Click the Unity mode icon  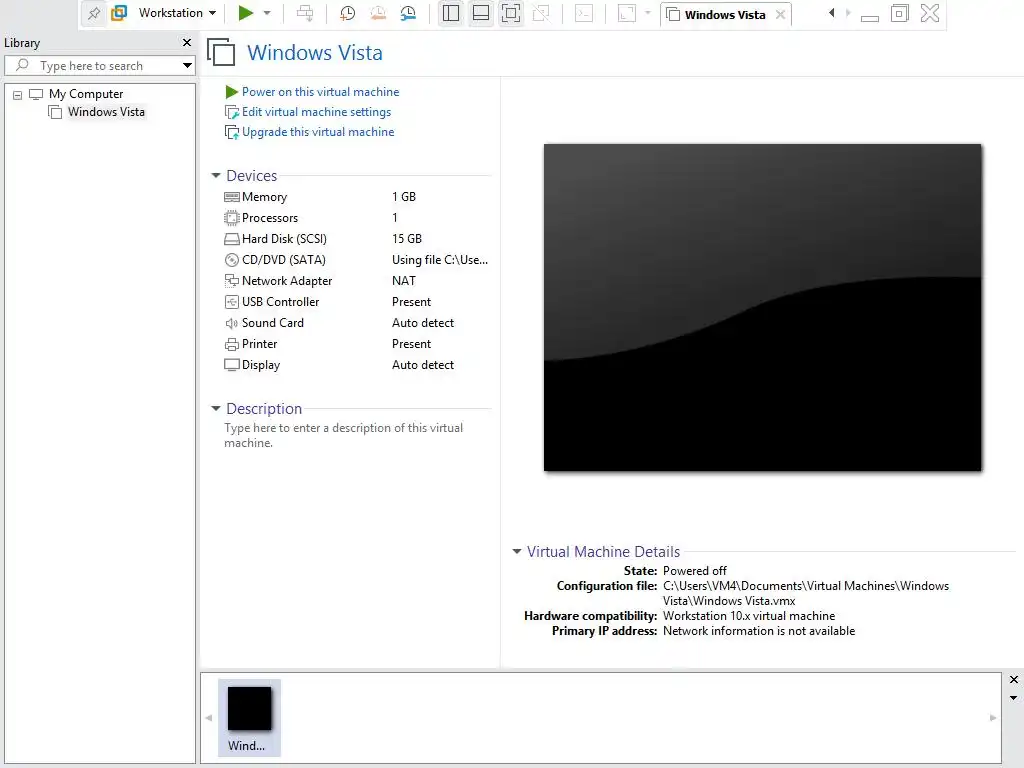click(x=541, y=13)
